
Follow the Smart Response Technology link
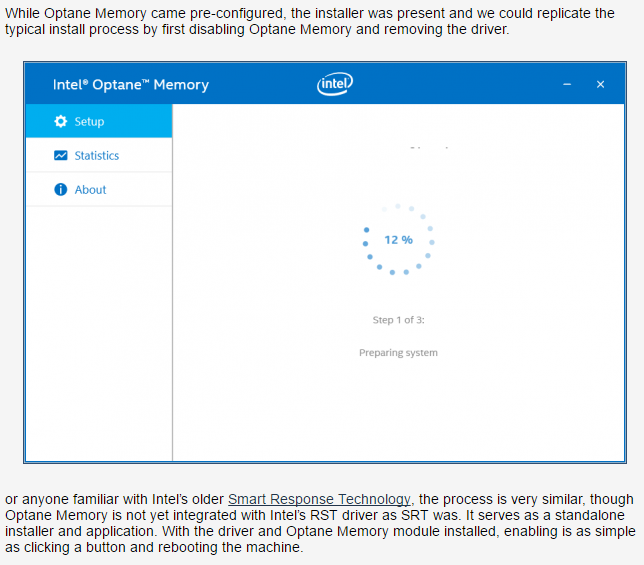[319, 499]
